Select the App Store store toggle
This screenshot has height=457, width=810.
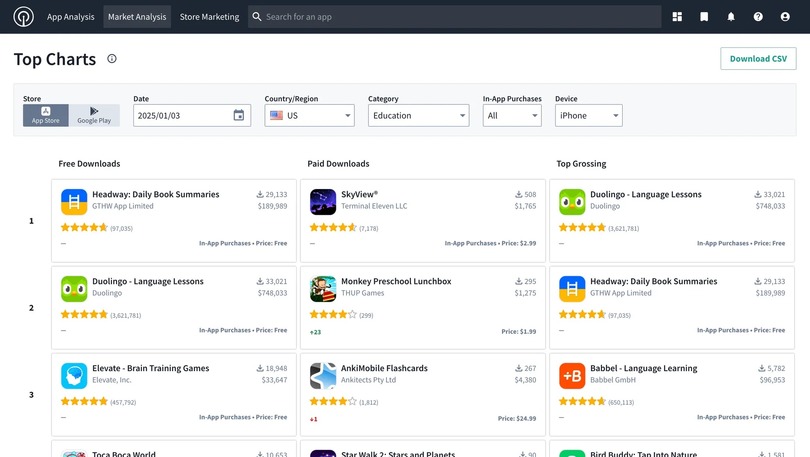pos(45,115)
